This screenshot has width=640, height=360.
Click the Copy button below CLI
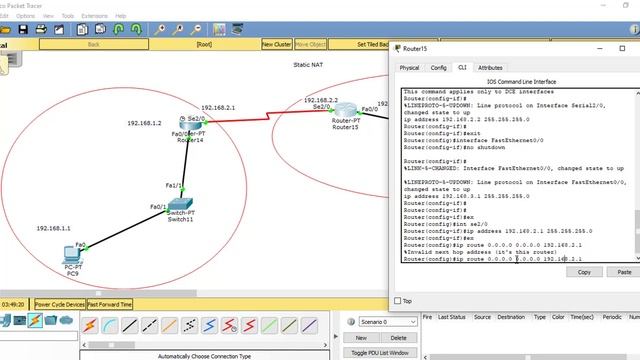pos(584,272)
